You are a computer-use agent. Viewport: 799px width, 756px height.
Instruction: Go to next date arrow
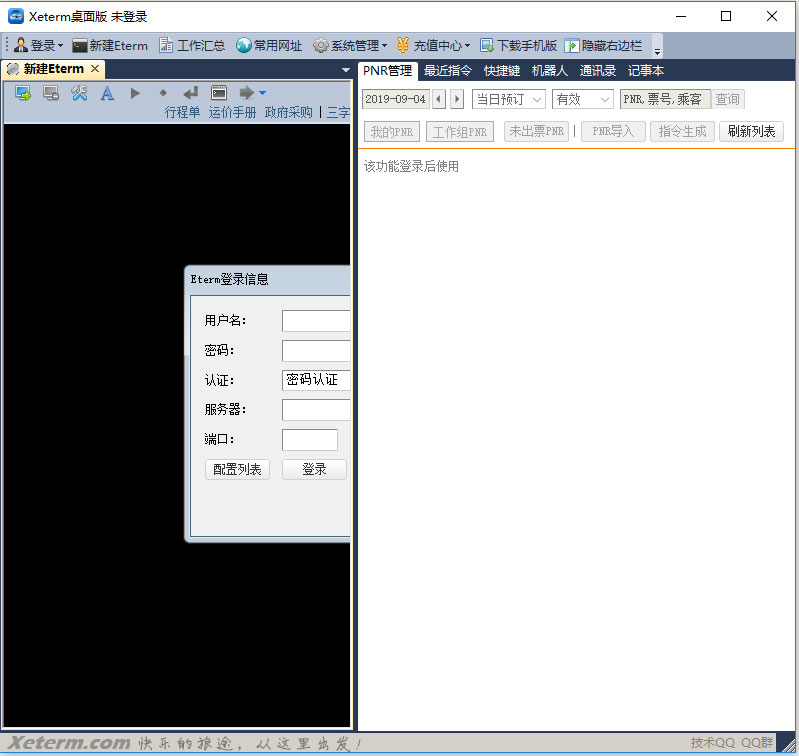457,99
